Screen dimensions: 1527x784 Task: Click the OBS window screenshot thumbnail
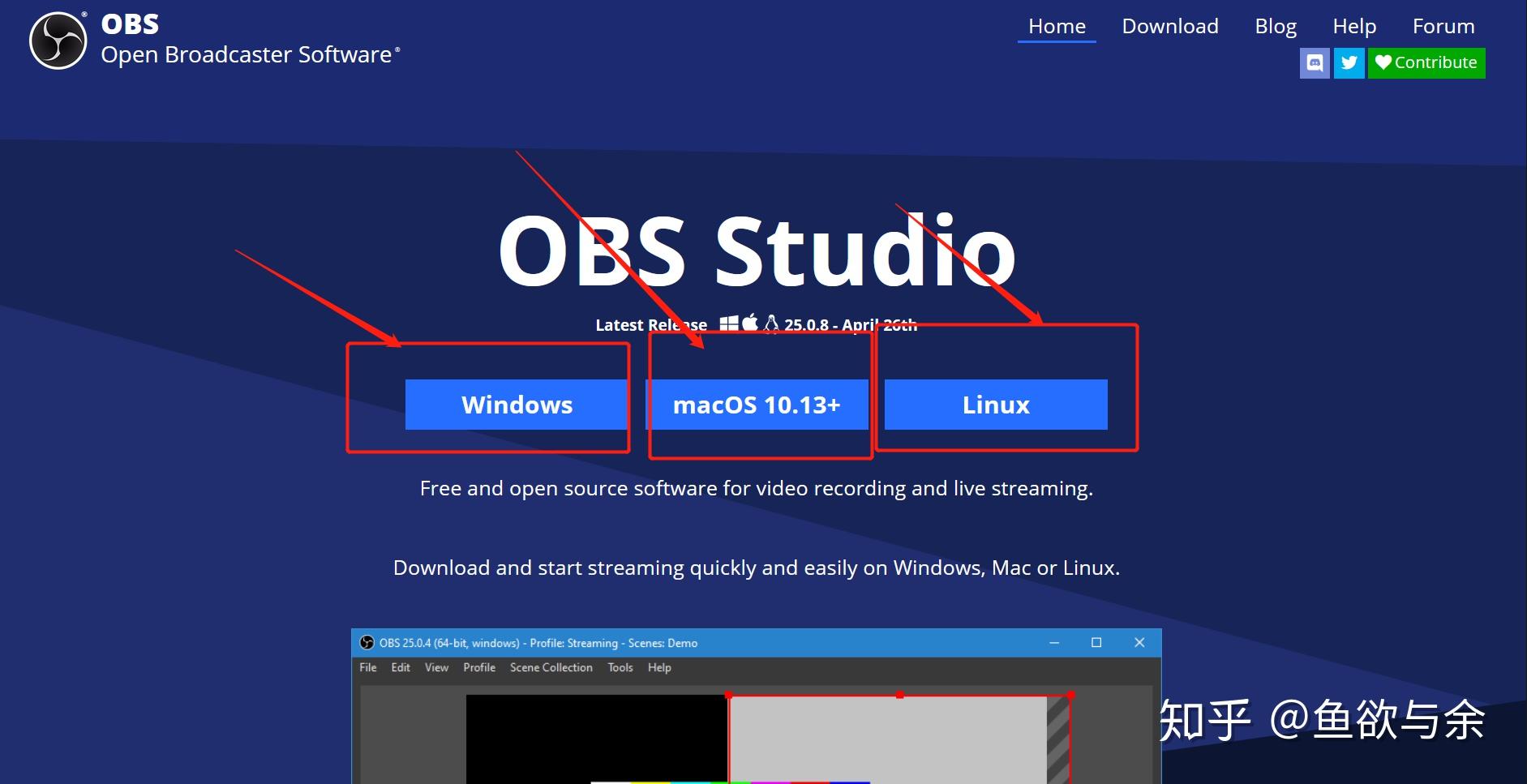(756, 705)
